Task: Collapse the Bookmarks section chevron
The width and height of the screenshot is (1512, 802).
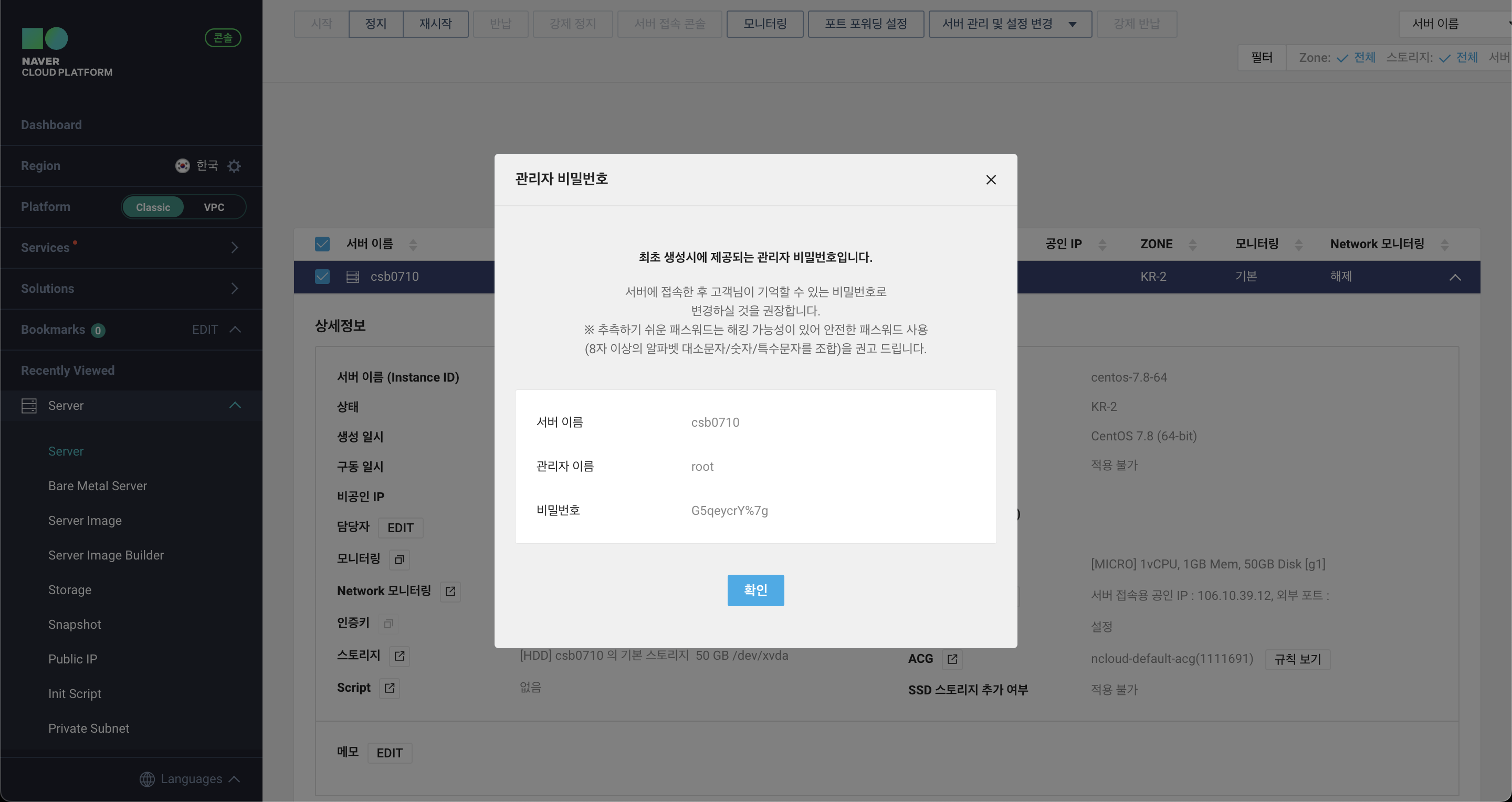Action: pyautogui.click(x=235, y=330)
